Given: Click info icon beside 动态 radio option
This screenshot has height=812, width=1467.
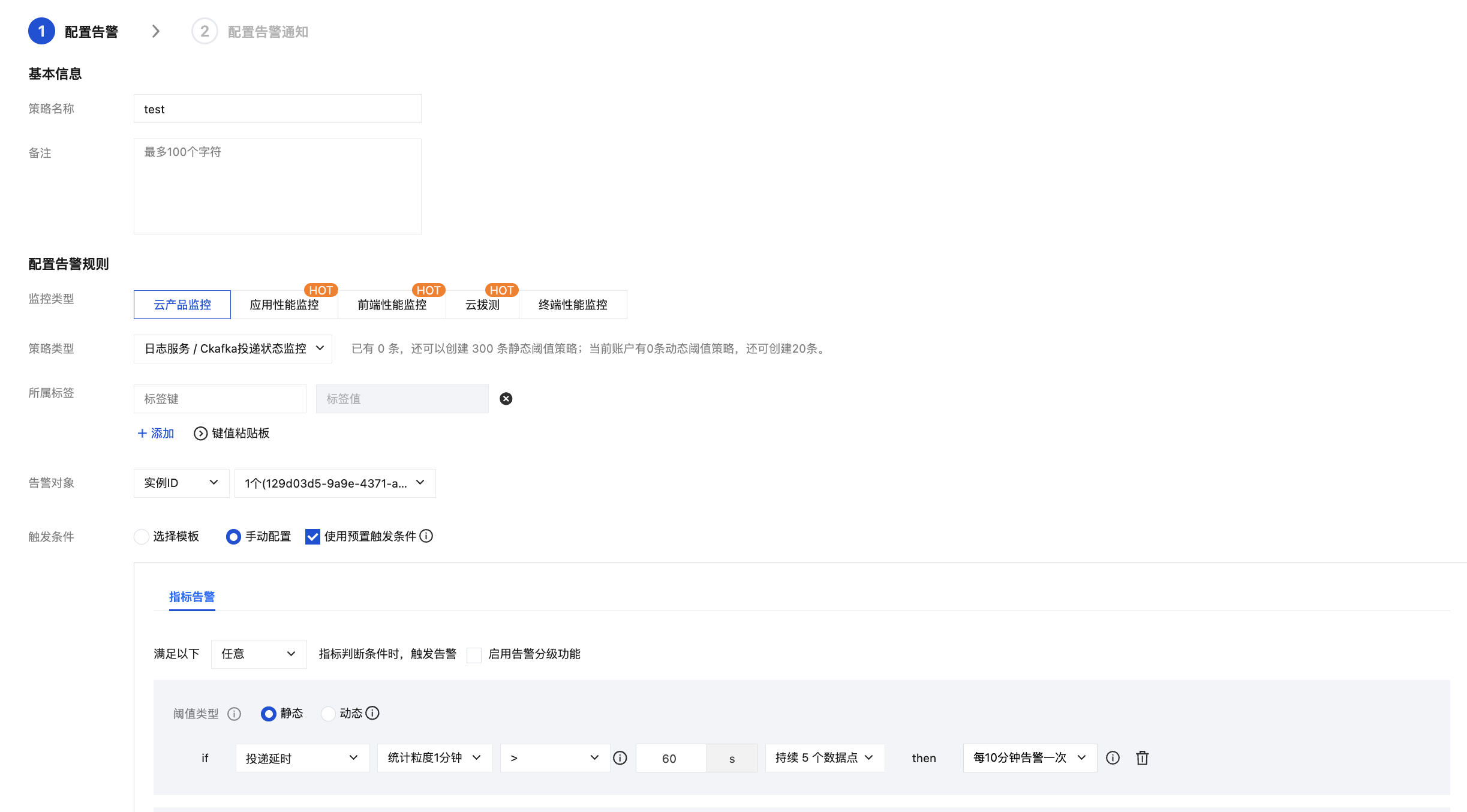Looking at the screenshot, I should (372, 713).
